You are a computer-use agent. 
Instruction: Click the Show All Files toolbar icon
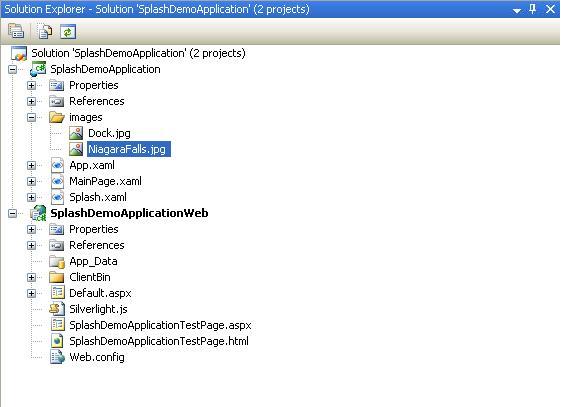pyautogui.click(x=45, y=31)
